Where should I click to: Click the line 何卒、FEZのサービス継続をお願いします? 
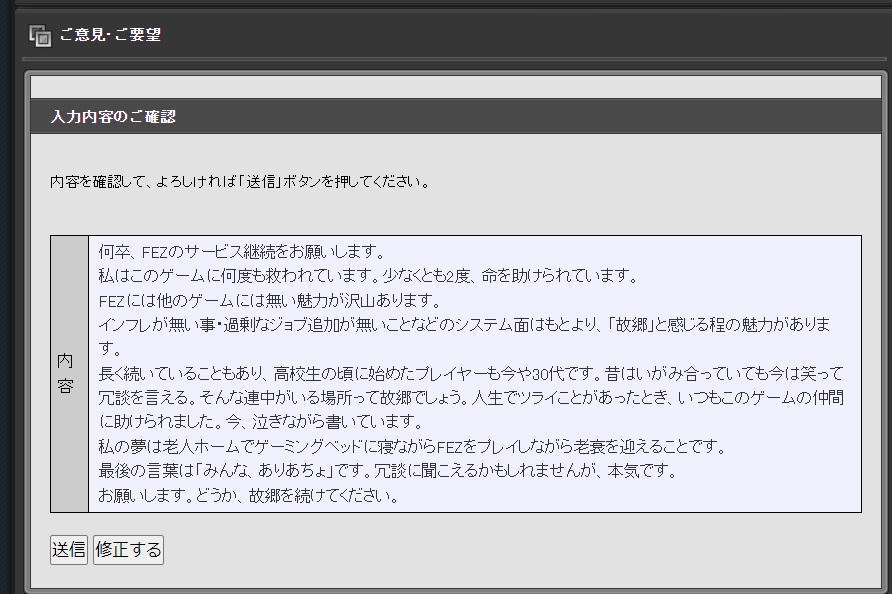point(242,251)
